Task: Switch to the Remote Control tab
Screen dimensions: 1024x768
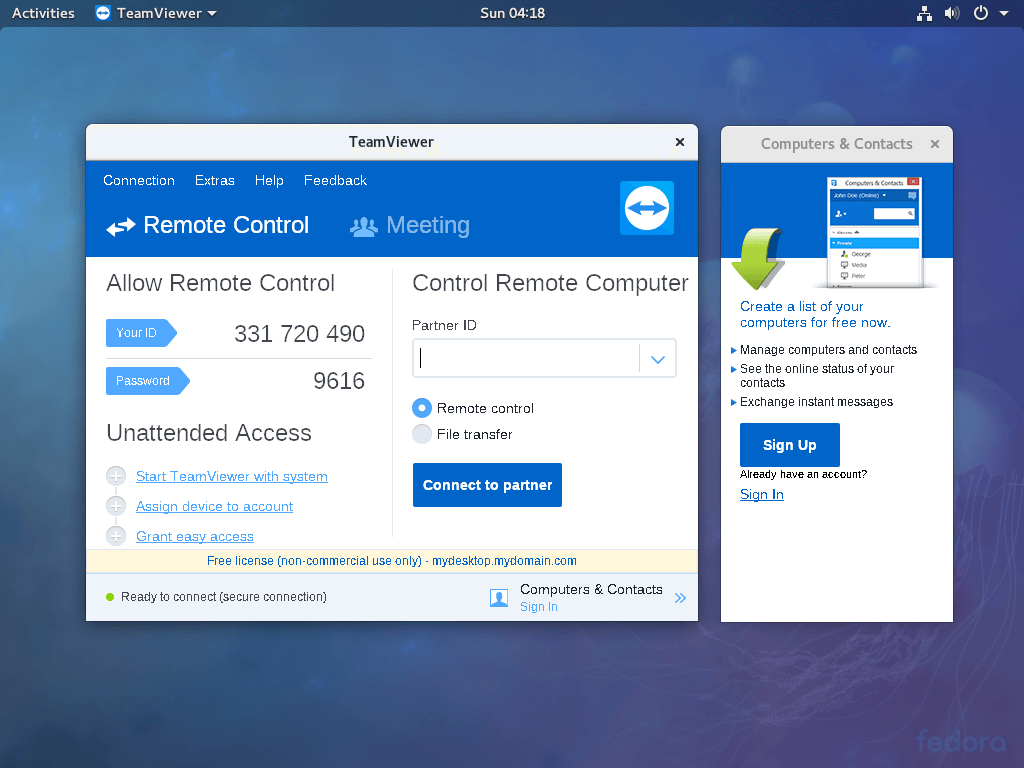Action: (208, 226)
